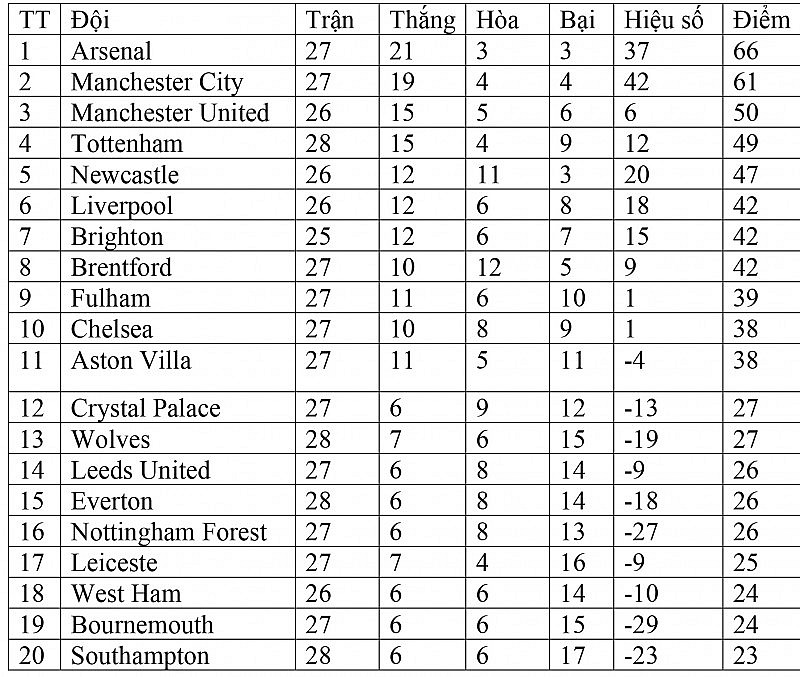800x677 pixels.
Task: Click the Southampton team name
Action: (x=139, y=657)
